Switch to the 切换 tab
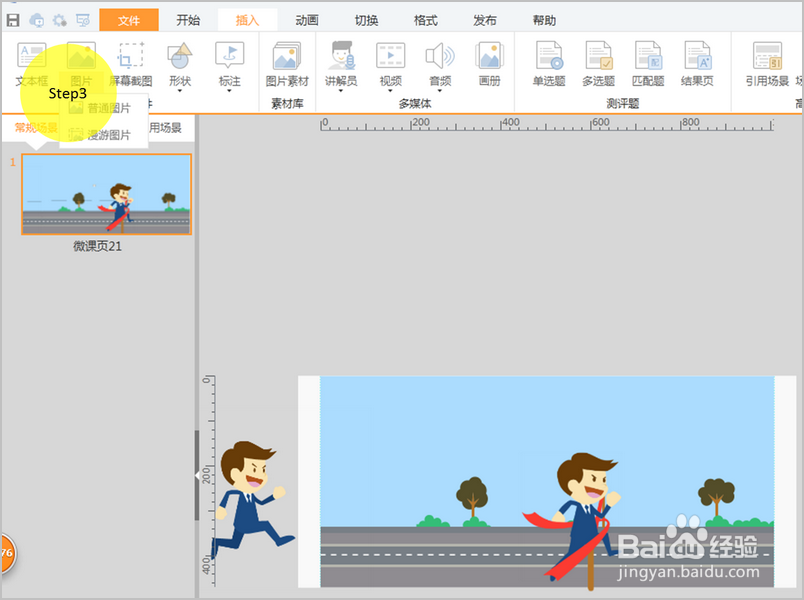 [366, 20]
